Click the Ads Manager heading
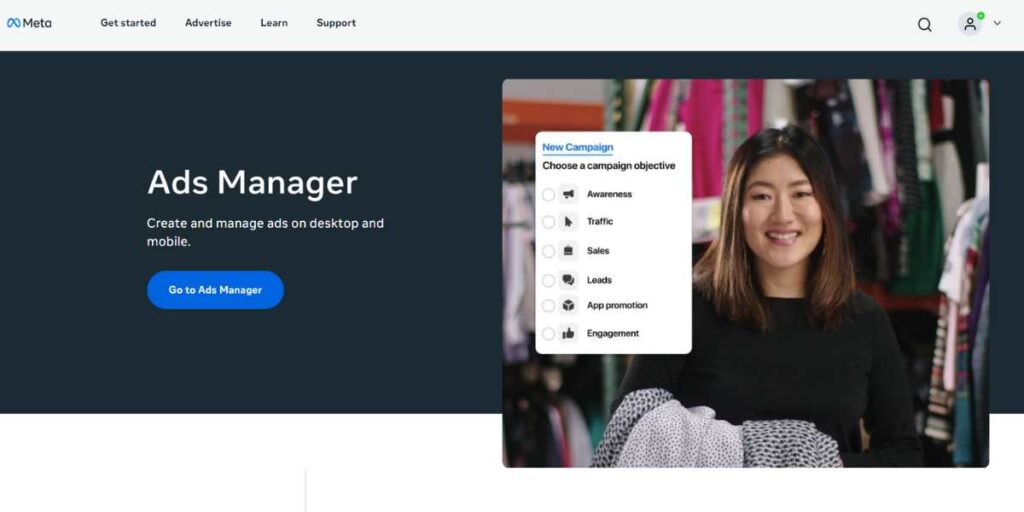This screenshot has height=512, width=1024. click(252, 182)
